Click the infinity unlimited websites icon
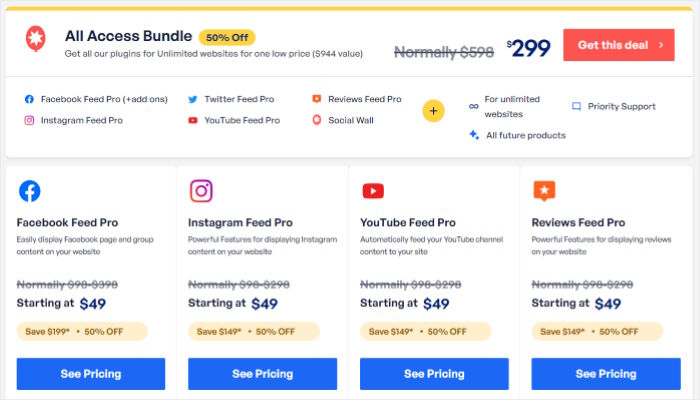Image resolution: width=700 pixels, height=400 pixels. 473,106
